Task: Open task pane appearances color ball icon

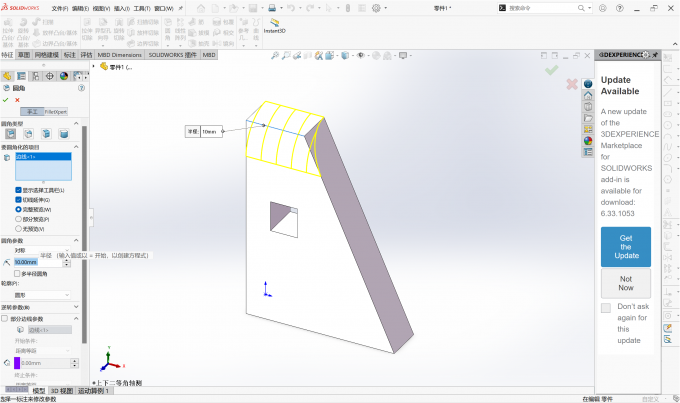Action: [588, 141]
